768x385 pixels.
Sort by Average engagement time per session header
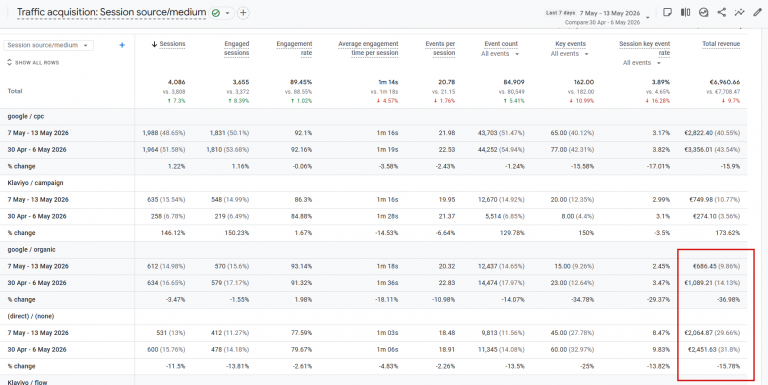tap(368, 48)
